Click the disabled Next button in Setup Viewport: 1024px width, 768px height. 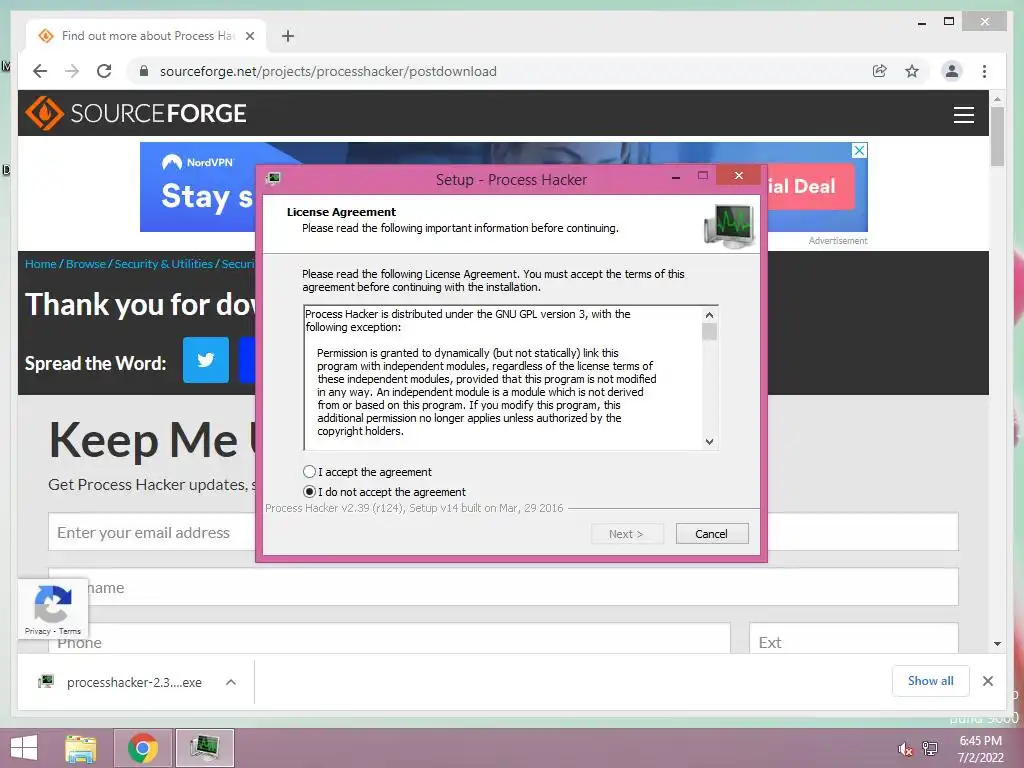coord(627,534)
